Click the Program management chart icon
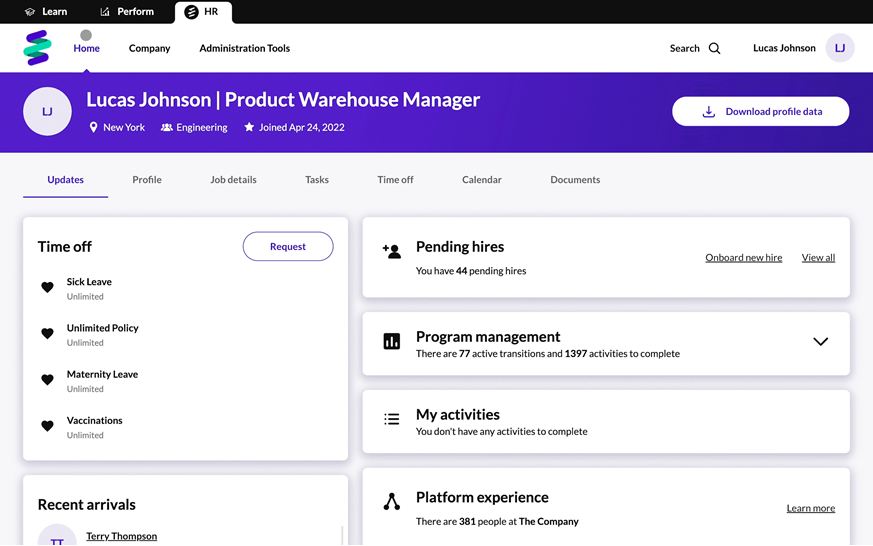The image size is (873, 546). 392,342
